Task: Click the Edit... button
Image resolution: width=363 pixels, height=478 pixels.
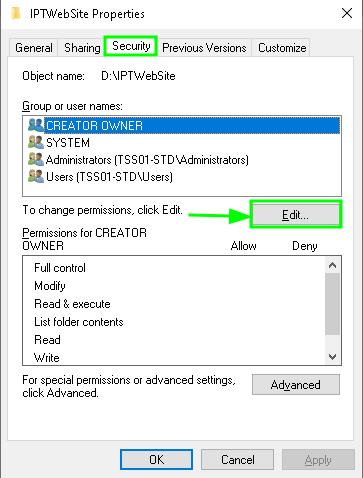Action: tap(296, 214)
